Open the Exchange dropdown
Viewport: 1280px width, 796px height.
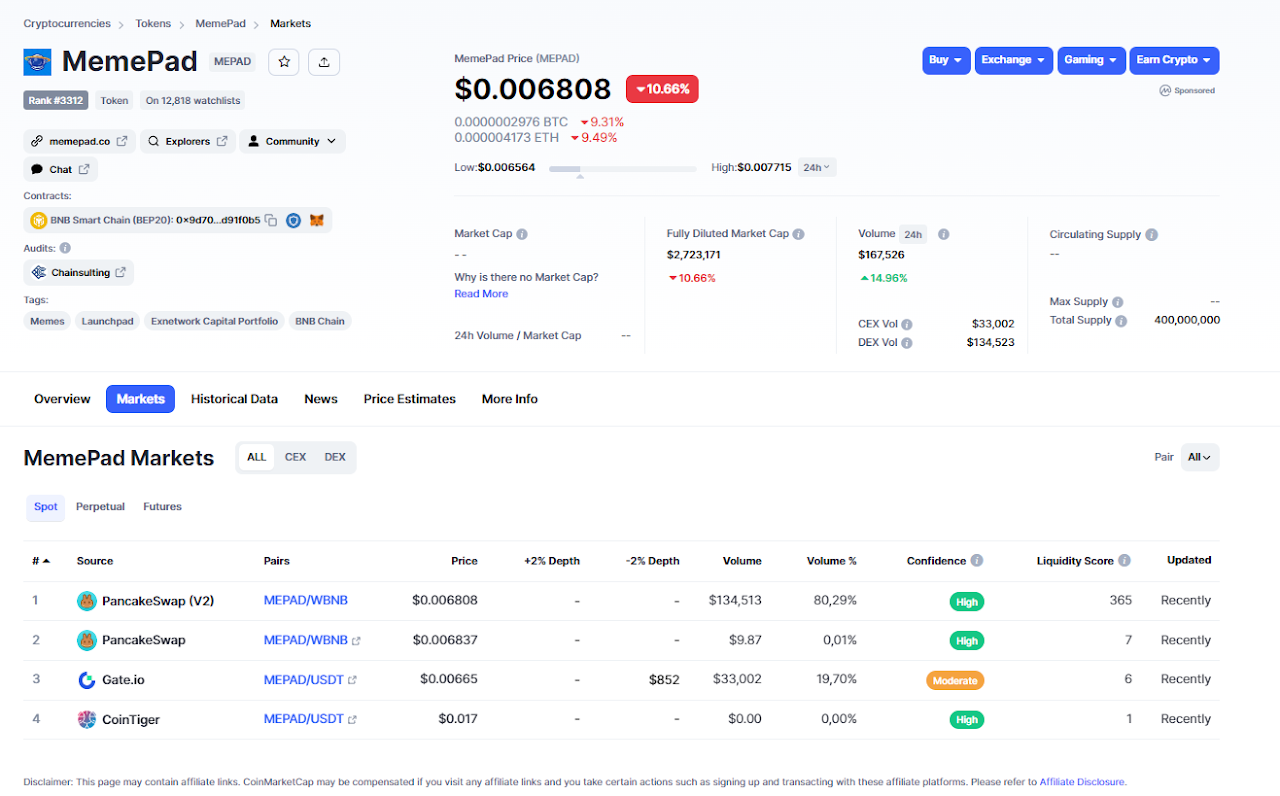coord(1014,60)
